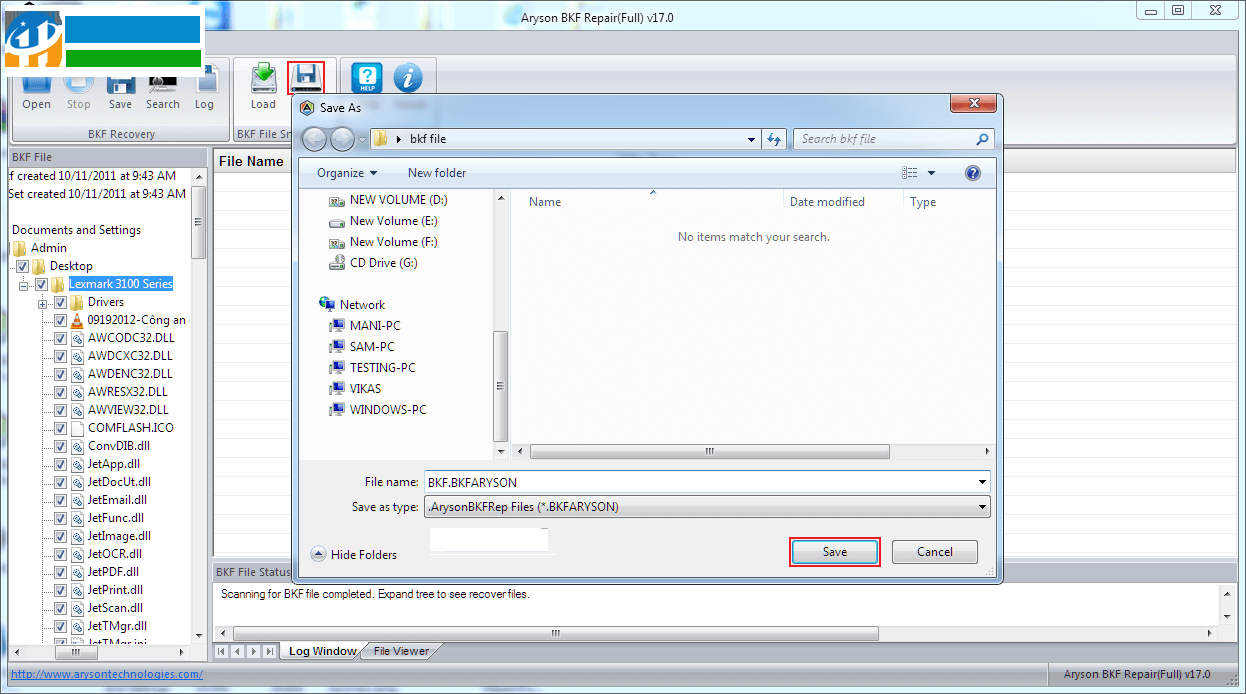Click the blue info icon on the toolbar
The width and height of the screenshot is (1246, 694).
(x=410, y=78)
